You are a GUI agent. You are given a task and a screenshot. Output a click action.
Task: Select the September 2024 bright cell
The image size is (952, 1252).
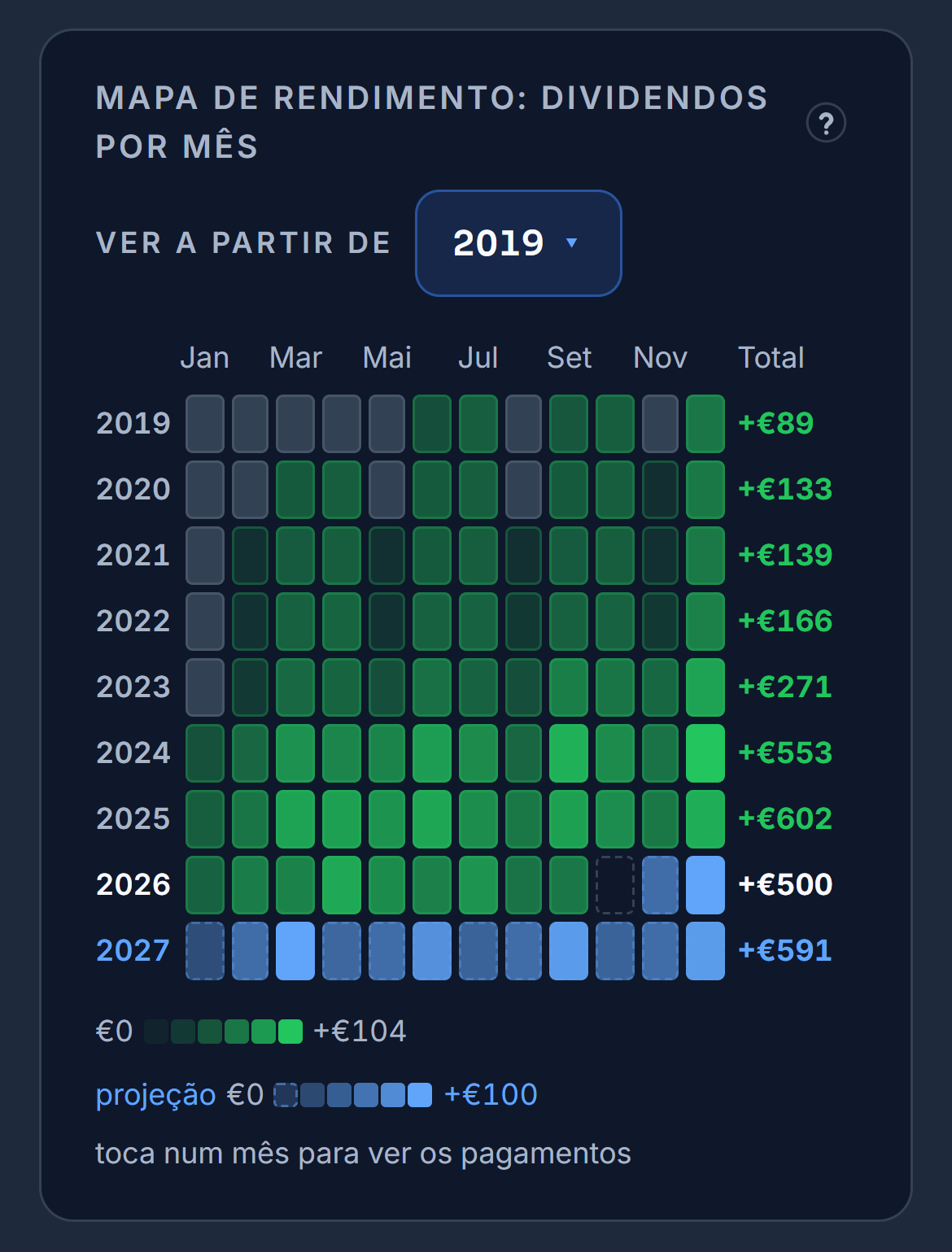[569, 753]
